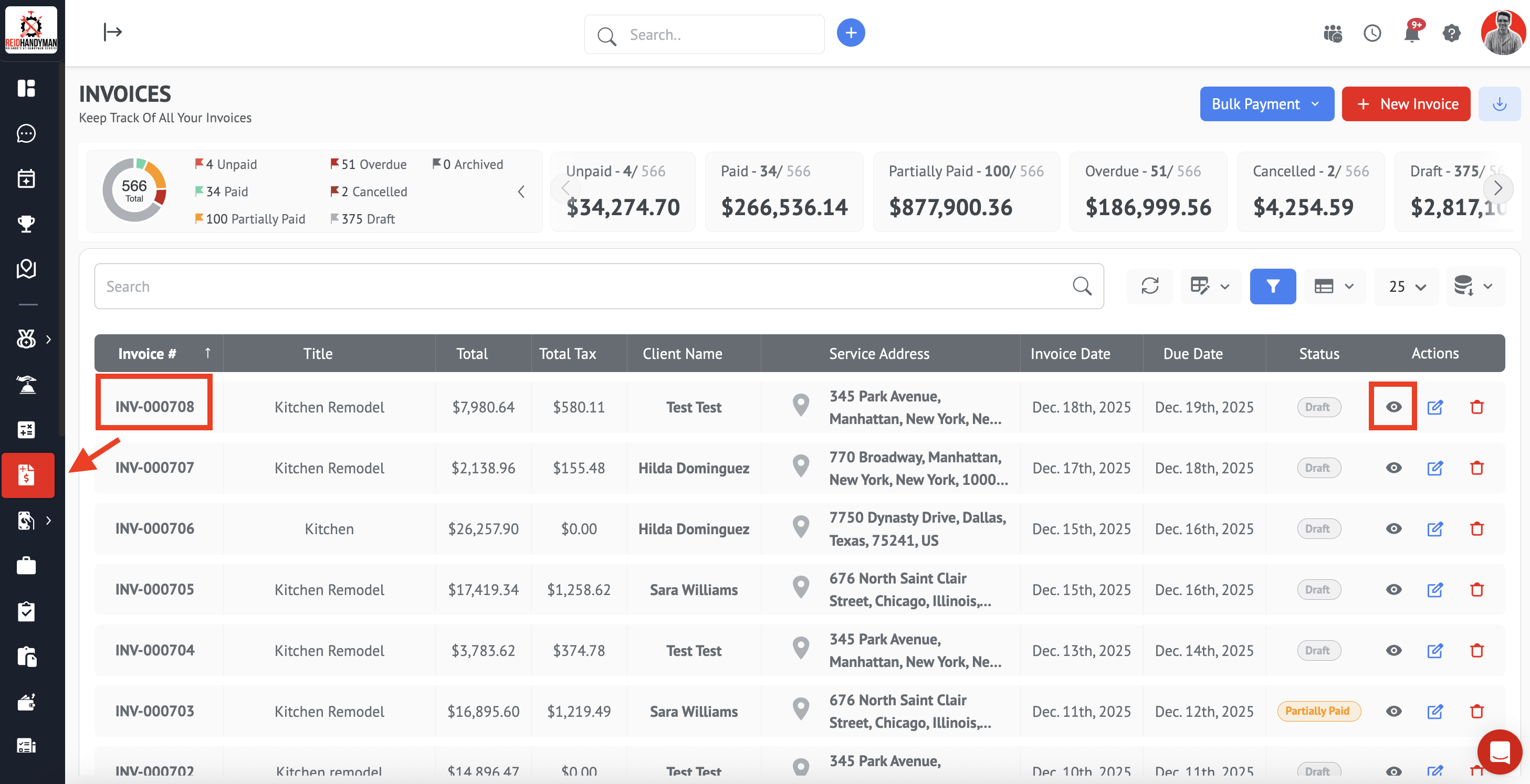Open the Bulk Payment dropdown
Image resolution: width=1530 pixels, height=784 pixels.
click(x=1266, y=104)
